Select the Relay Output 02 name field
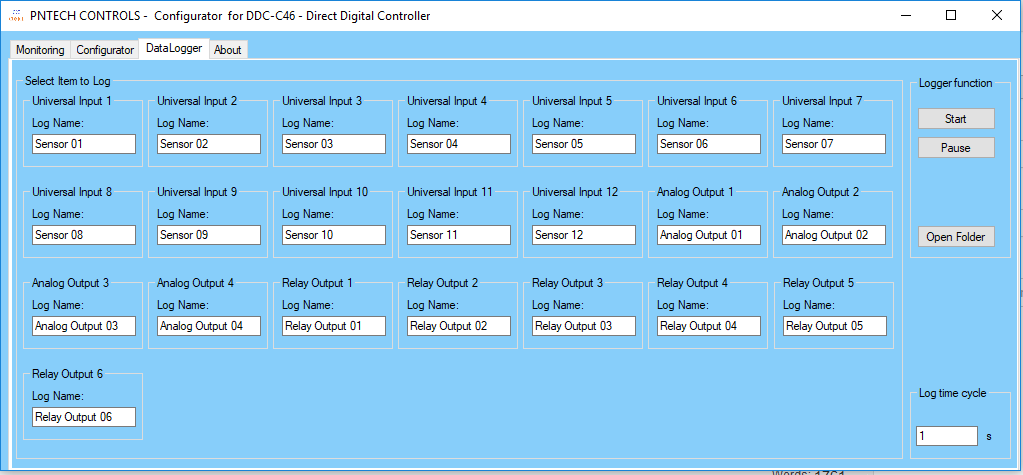 [x=459, y=326]
